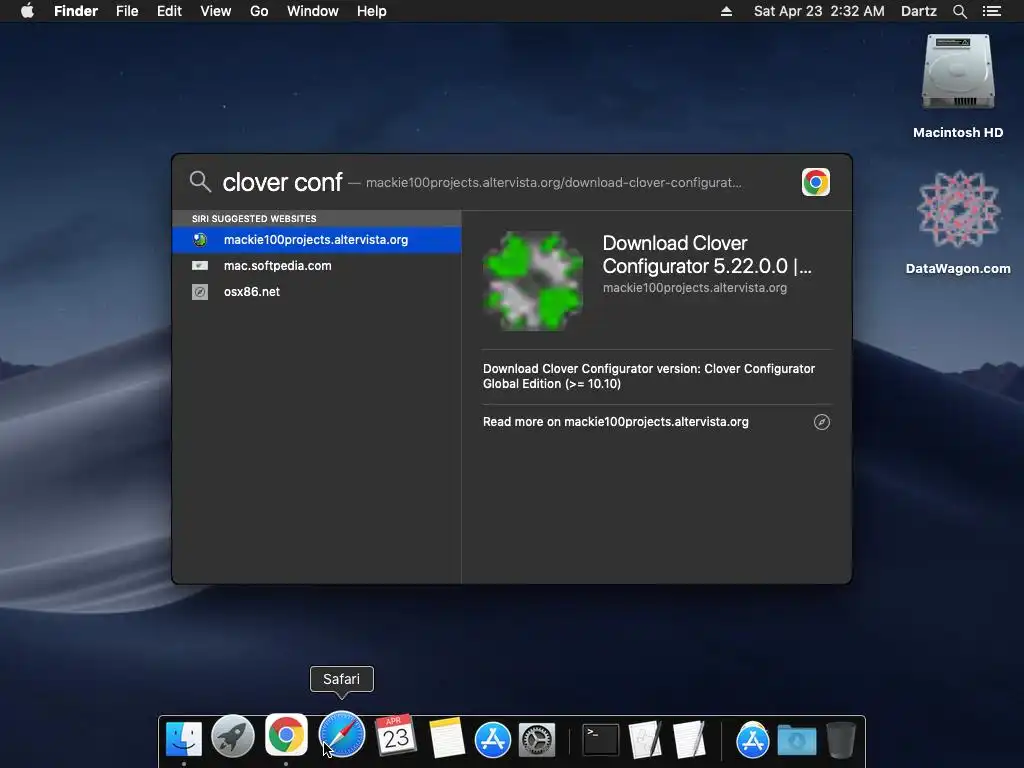Open Safari from the Dock

[342, 734]
